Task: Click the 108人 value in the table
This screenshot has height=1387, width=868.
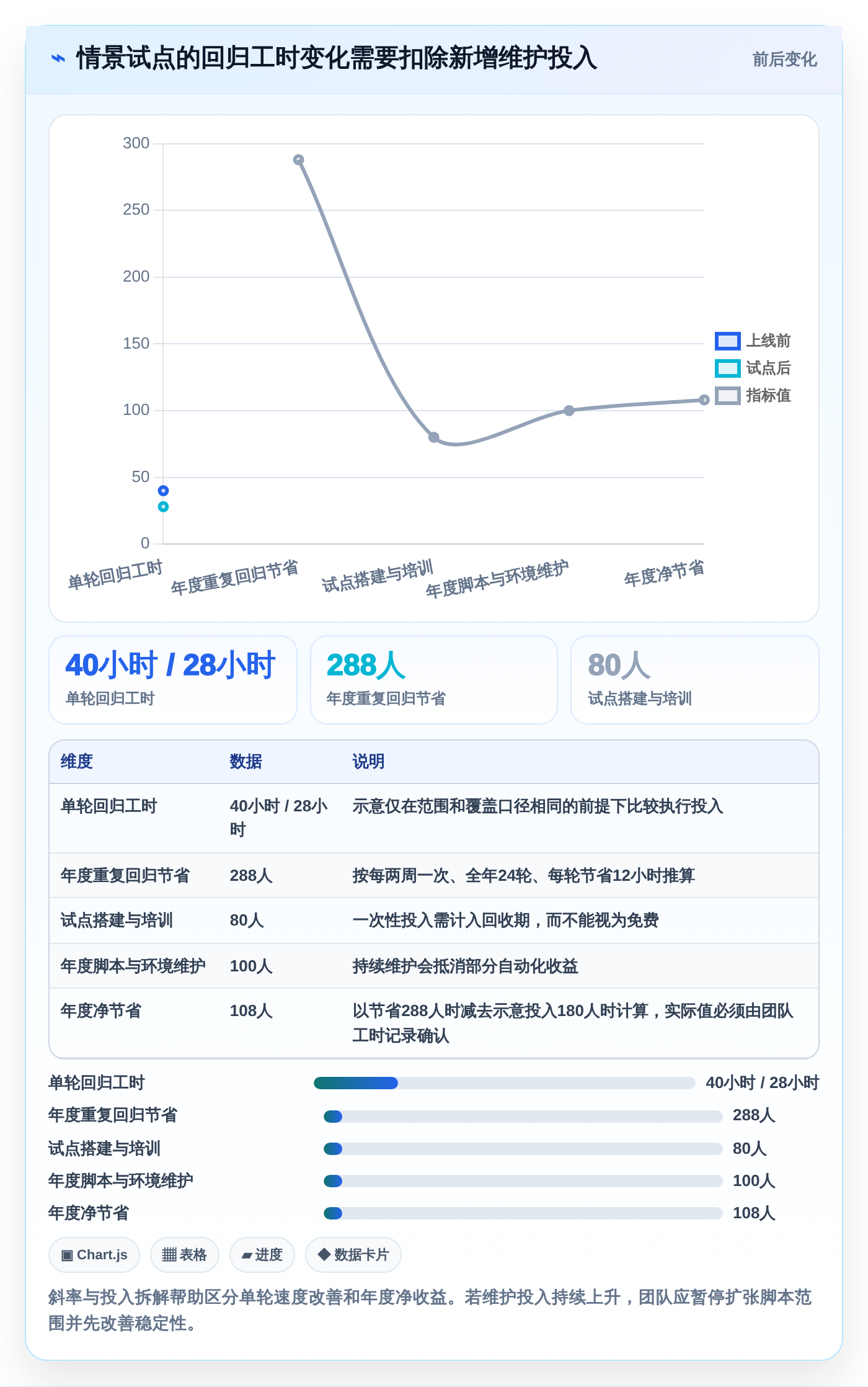Action: [x=251, y=1011]
